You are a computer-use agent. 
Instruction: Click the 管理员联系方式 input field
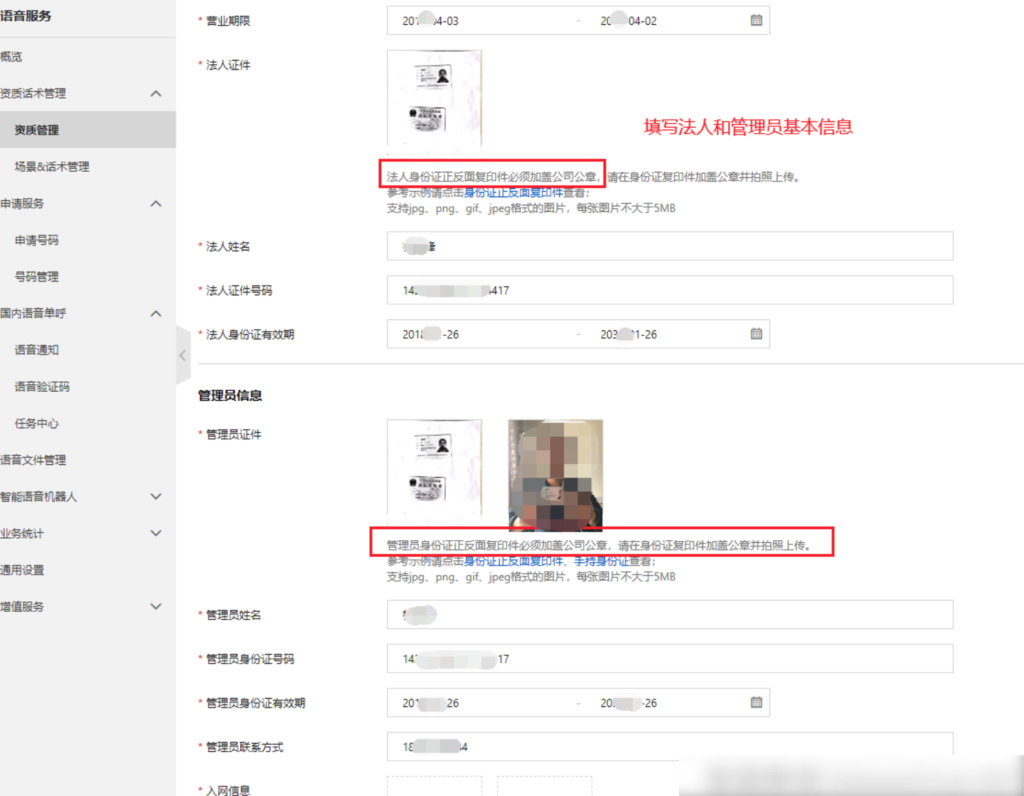click(x=670, y=746)
